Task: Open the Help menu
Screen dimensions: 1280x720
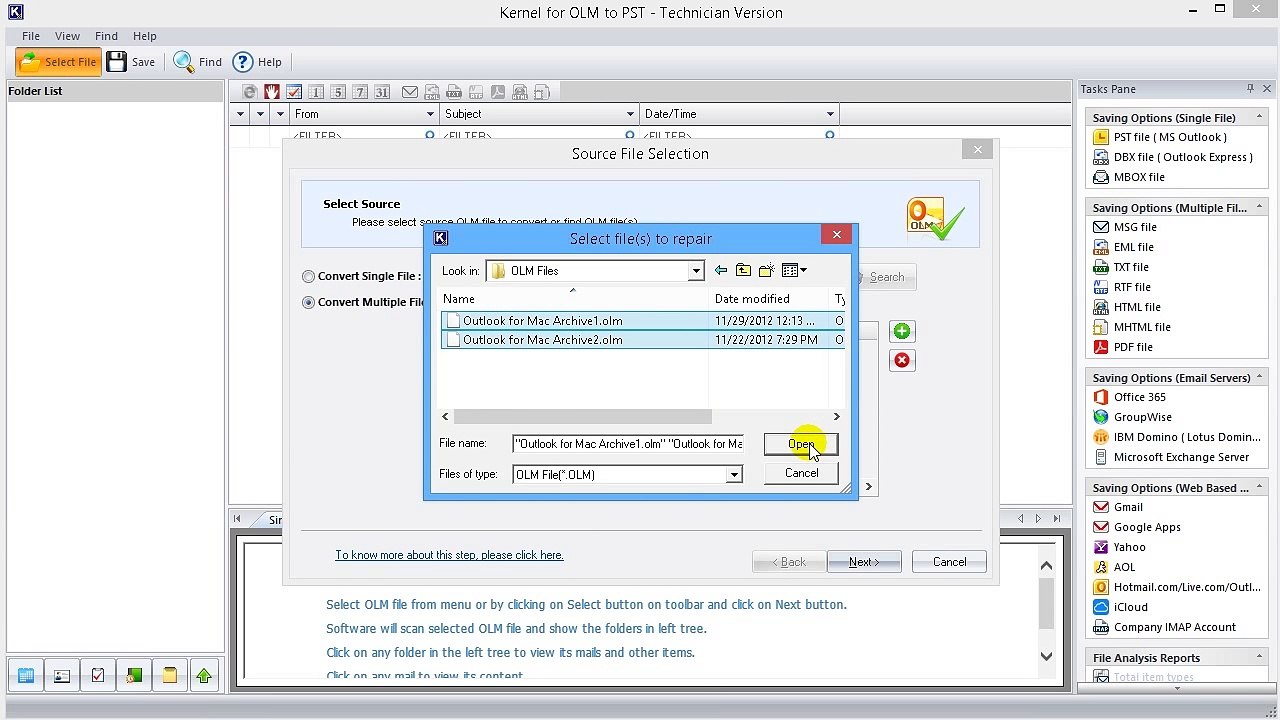Action: point(144,36)
